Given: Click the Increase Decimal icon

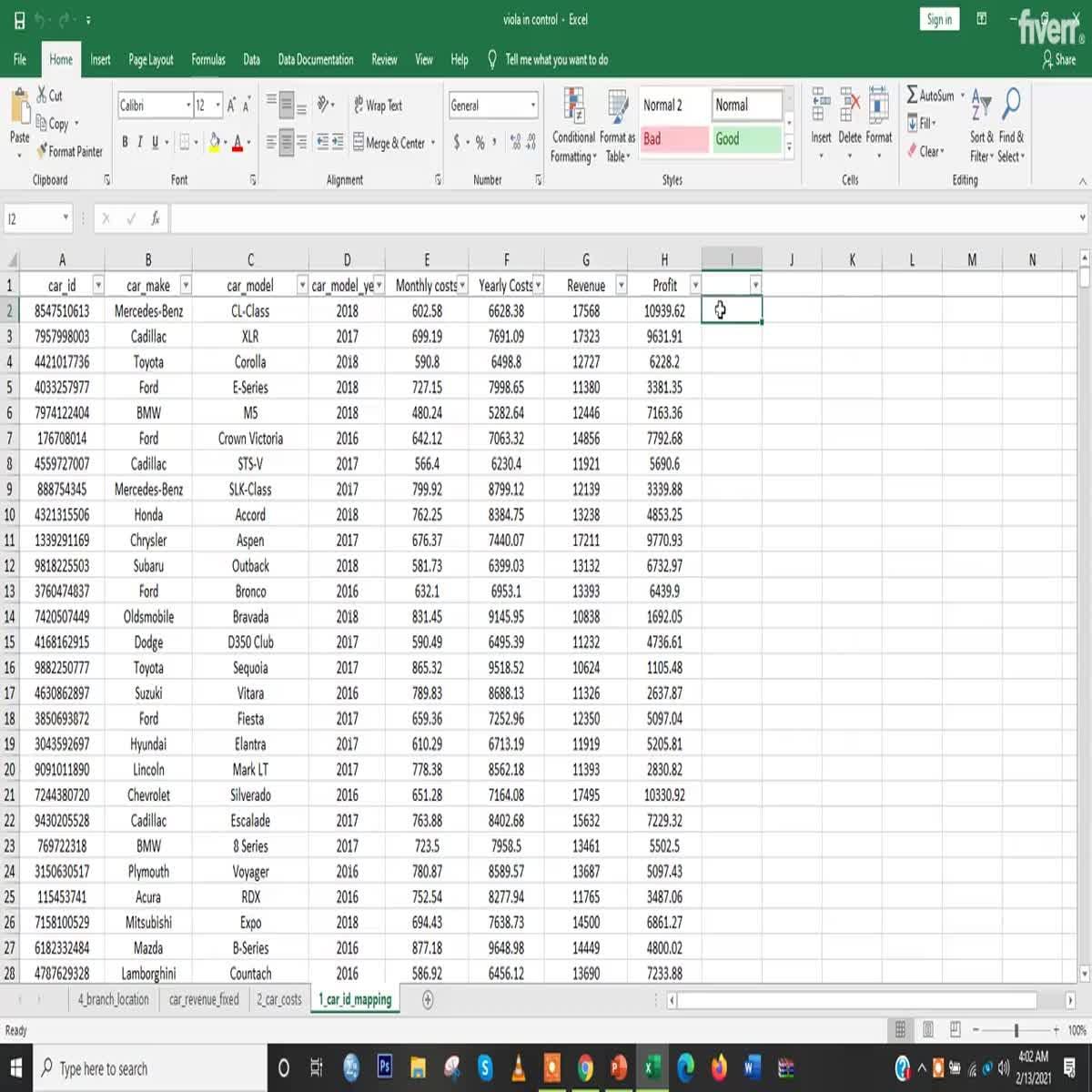Looking at the screenshot, I should point(516,142).
